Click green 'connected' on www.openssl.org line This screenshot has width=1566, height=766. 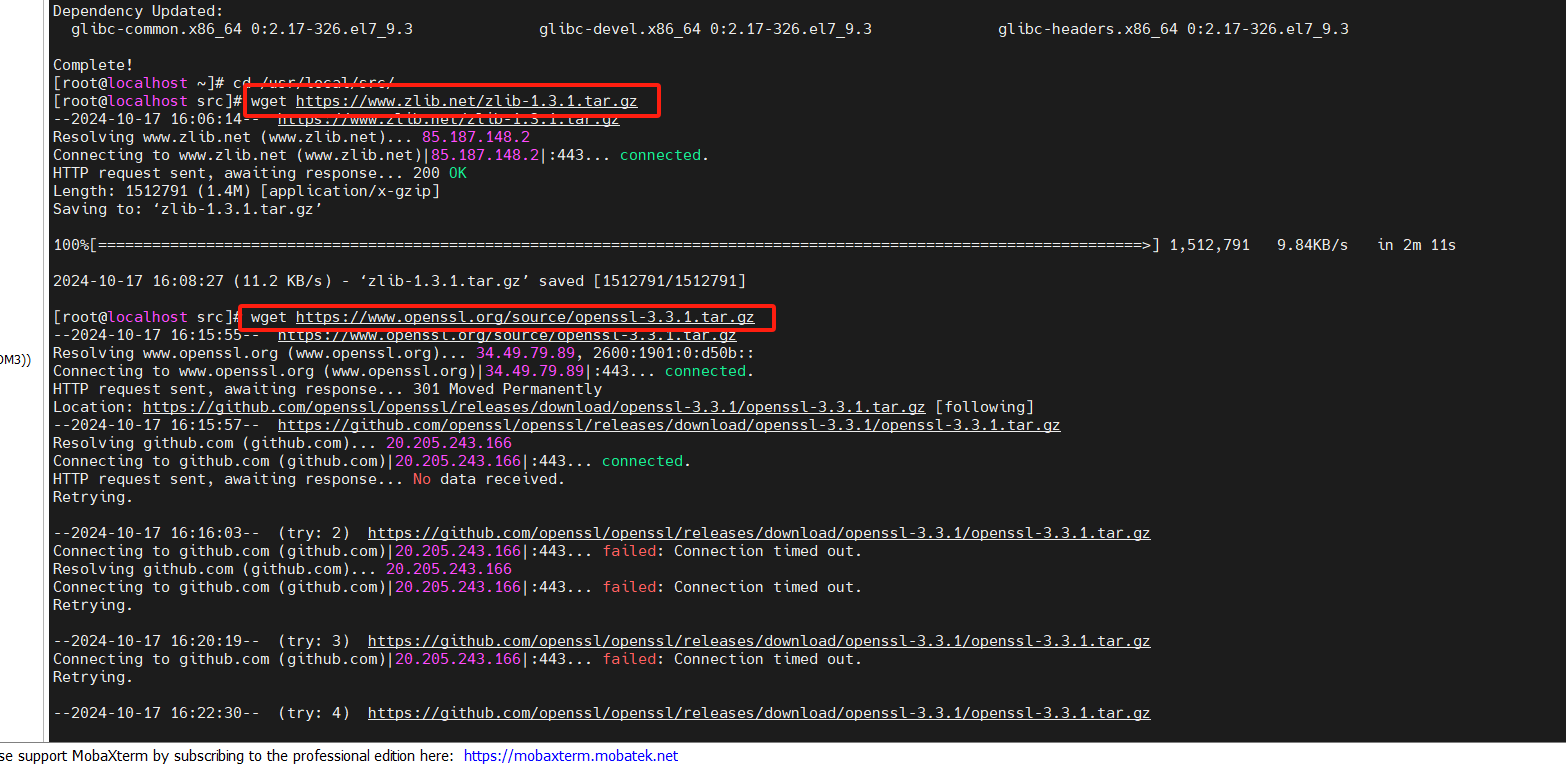(x=705, y=371)
